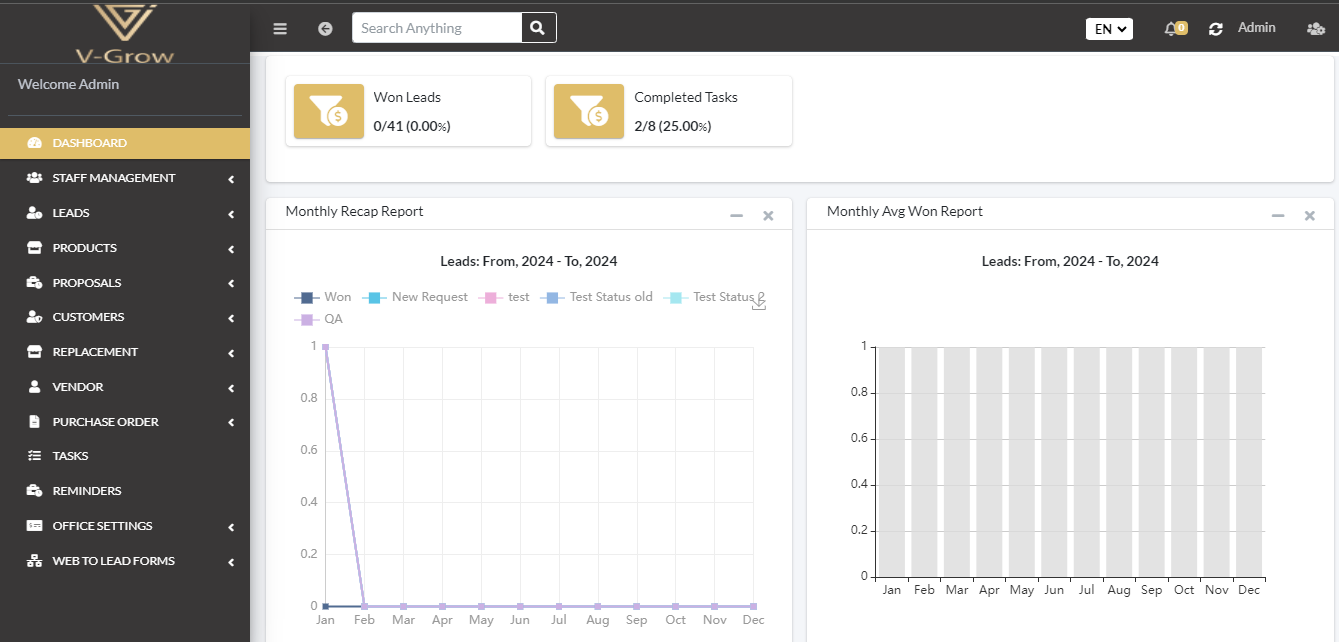This screenshot has height=642, width=1339.
Task: Open Tasks from the sidebar
Action: [71, 456]
